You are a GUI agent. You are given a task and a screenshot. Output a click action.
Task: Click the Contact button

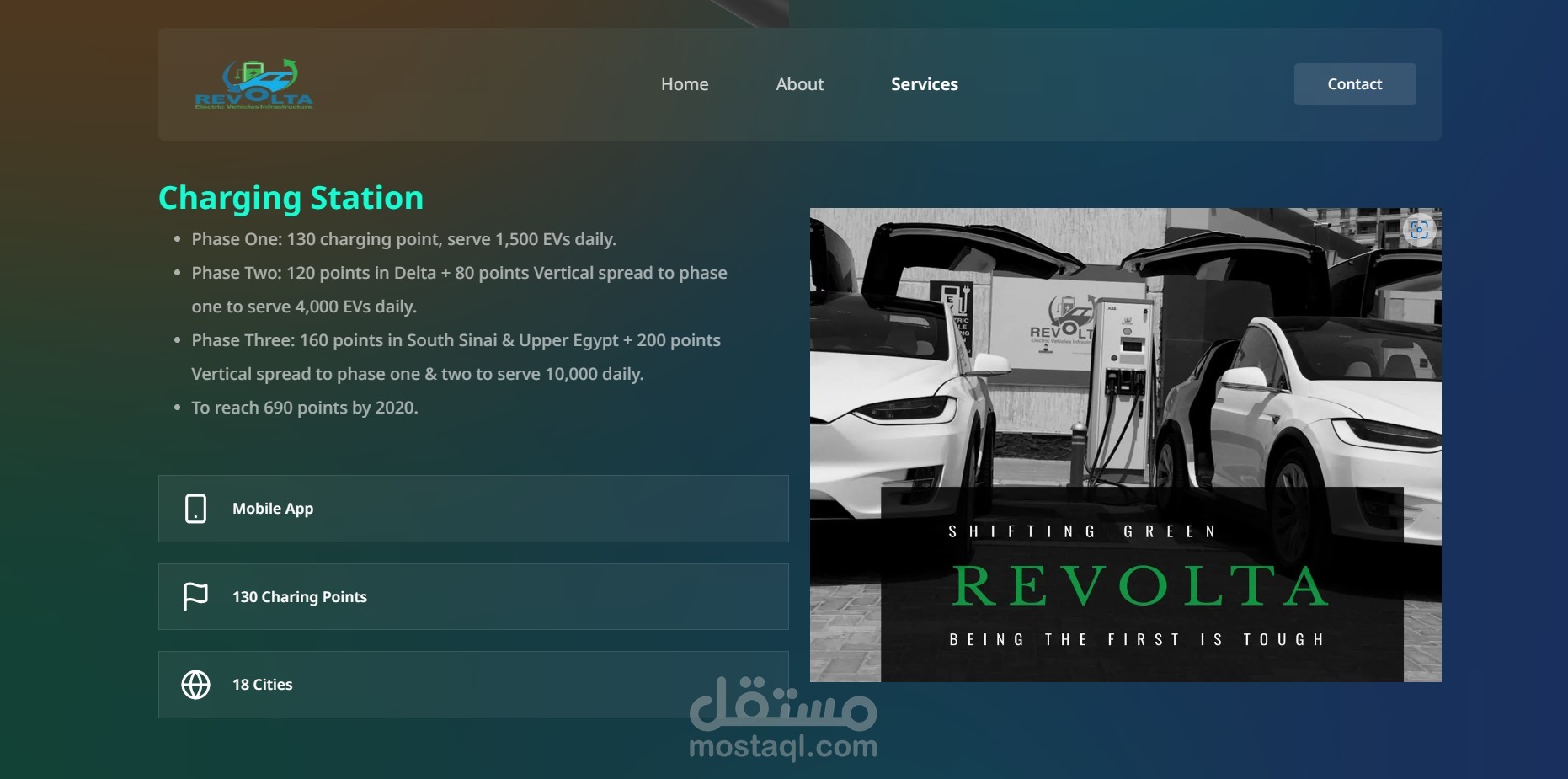pos(1355,84)
